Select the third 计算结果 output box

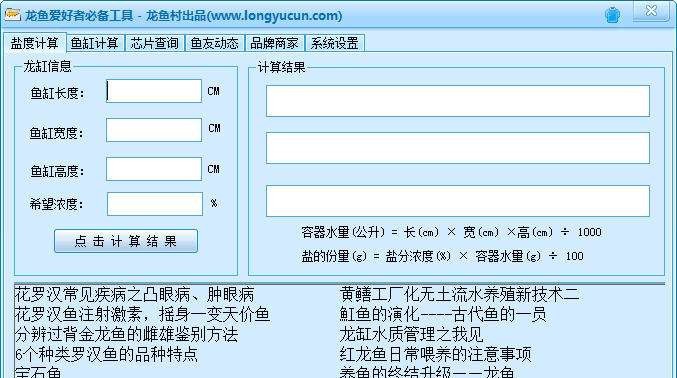coord(458,201)
